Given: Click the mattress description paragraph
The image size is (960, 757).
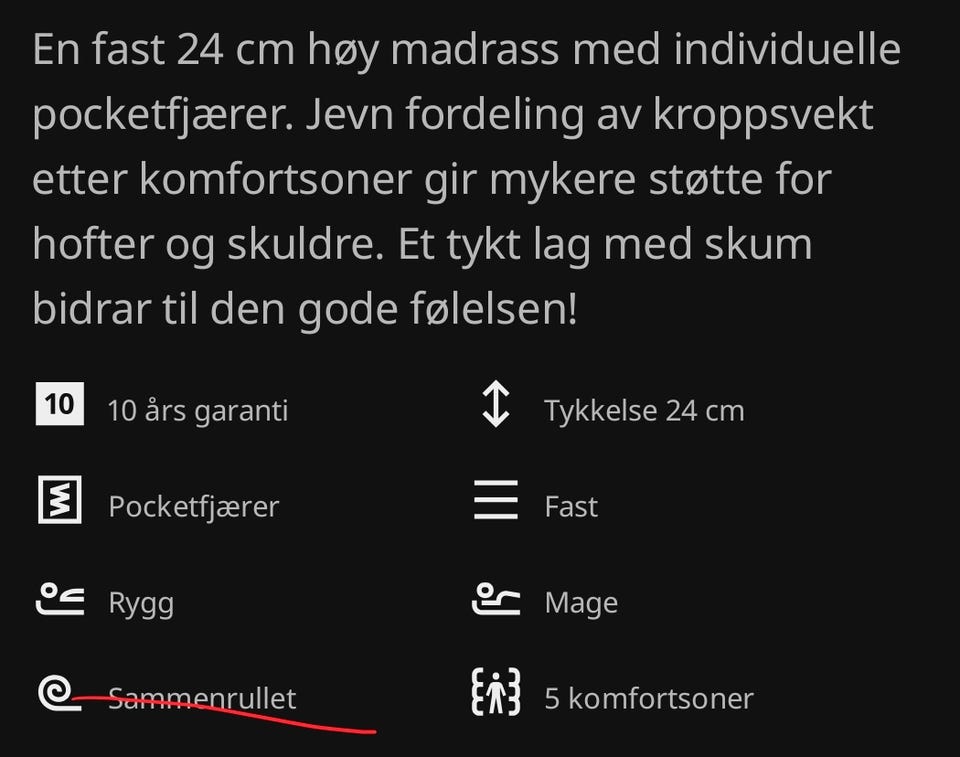Looking at the screenshot, I should click(467, 179).
